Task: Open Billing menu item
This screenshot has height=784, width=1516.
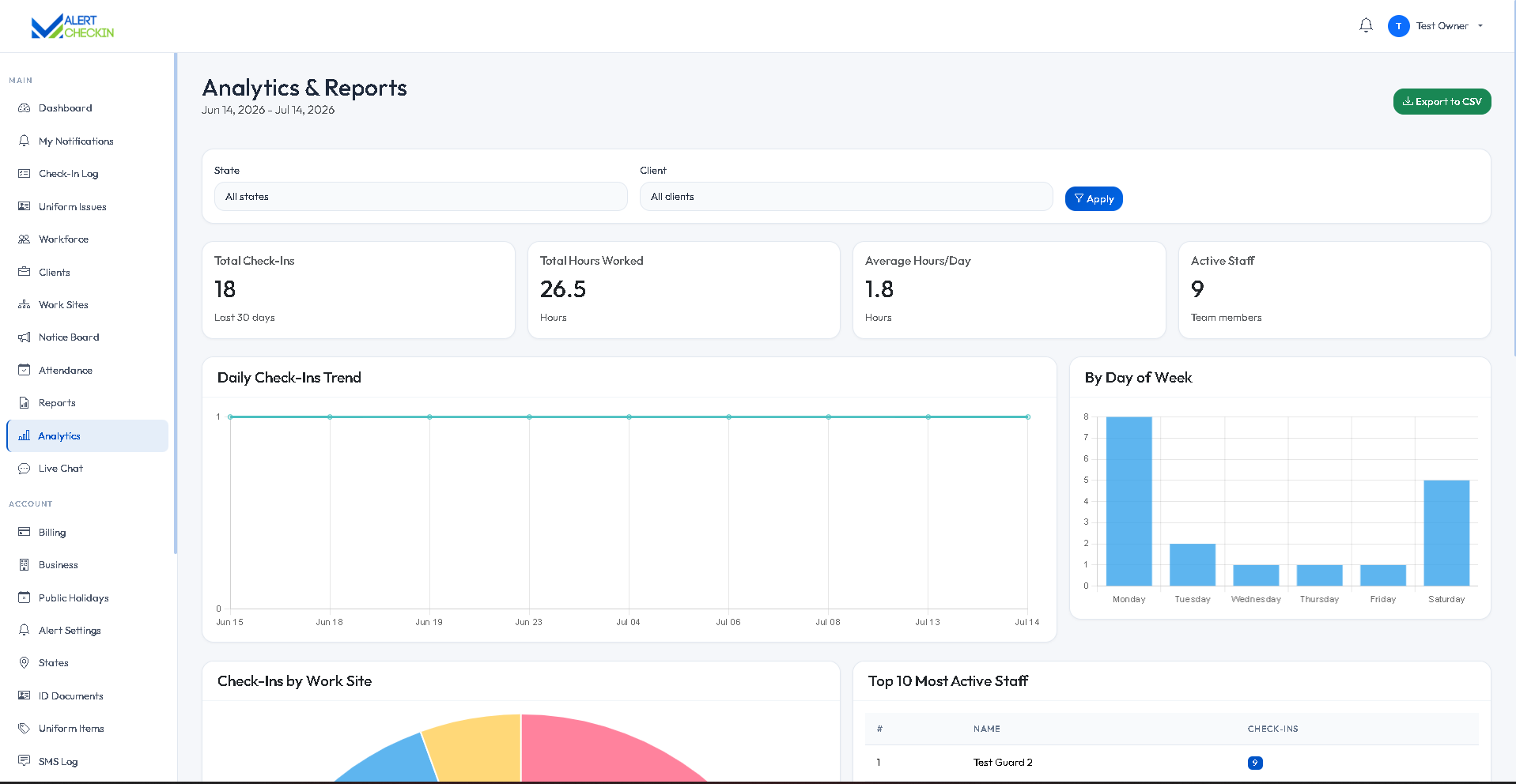Action: click(x=52, y=533)
